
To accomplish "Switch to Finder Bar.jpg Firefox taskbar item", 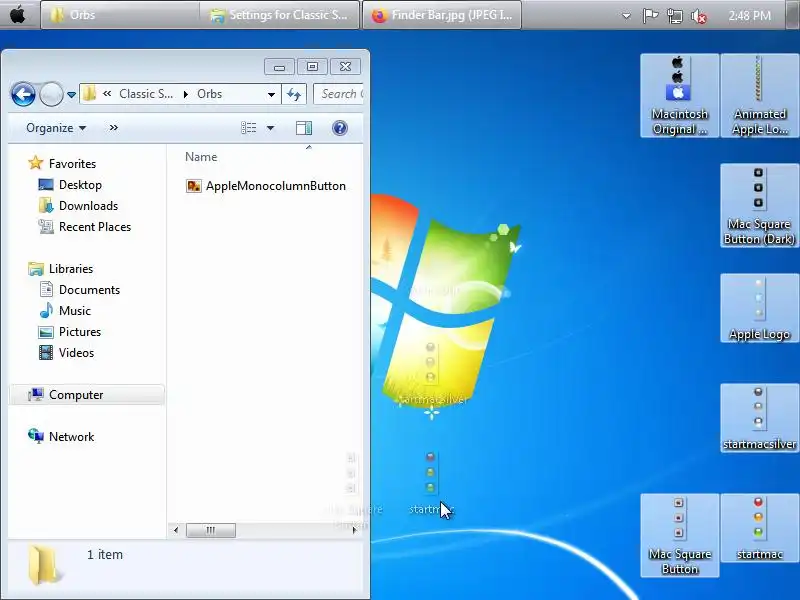I will (x=442, y=15).
